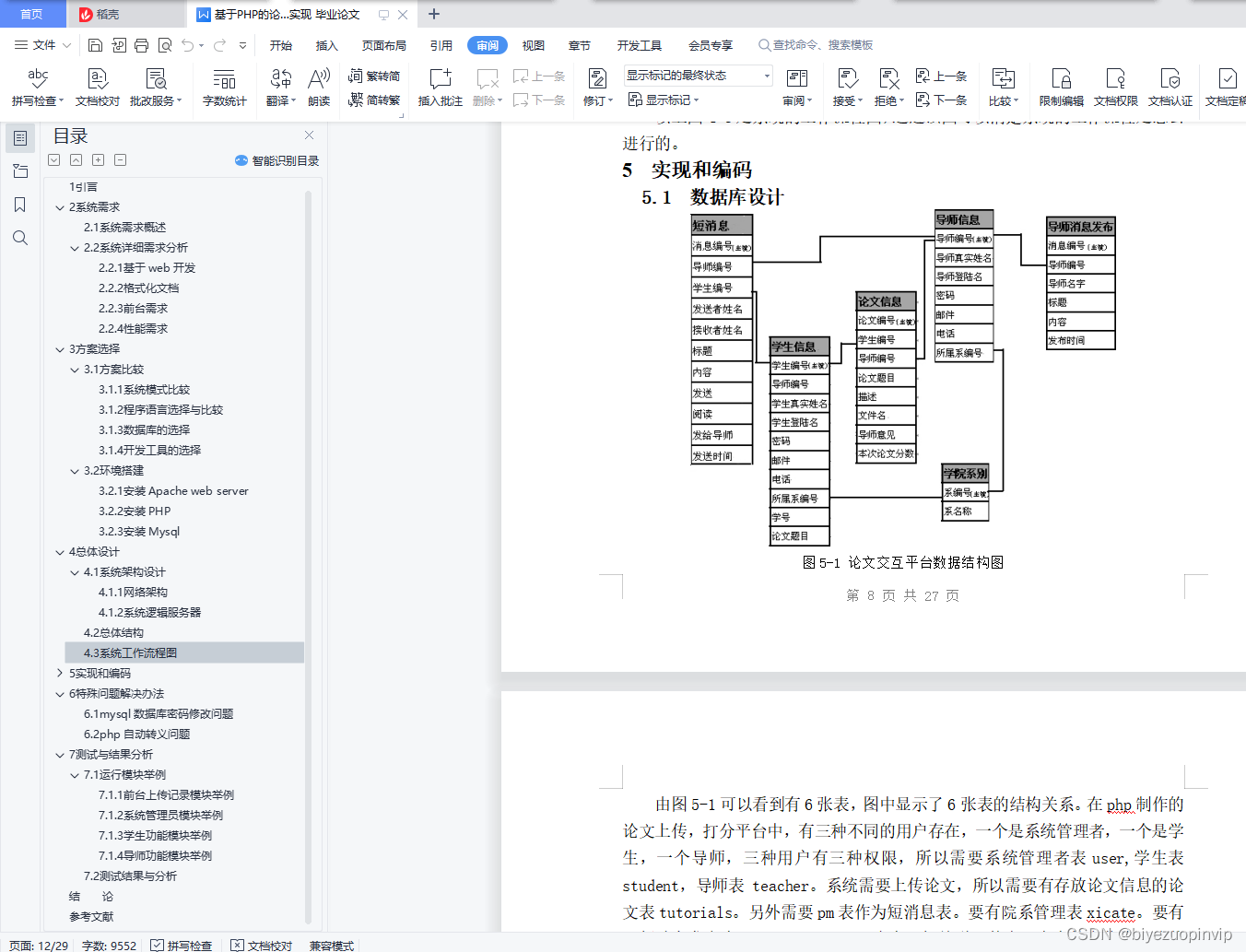
Task: Open the print preview icon
Action: (165, 44)
